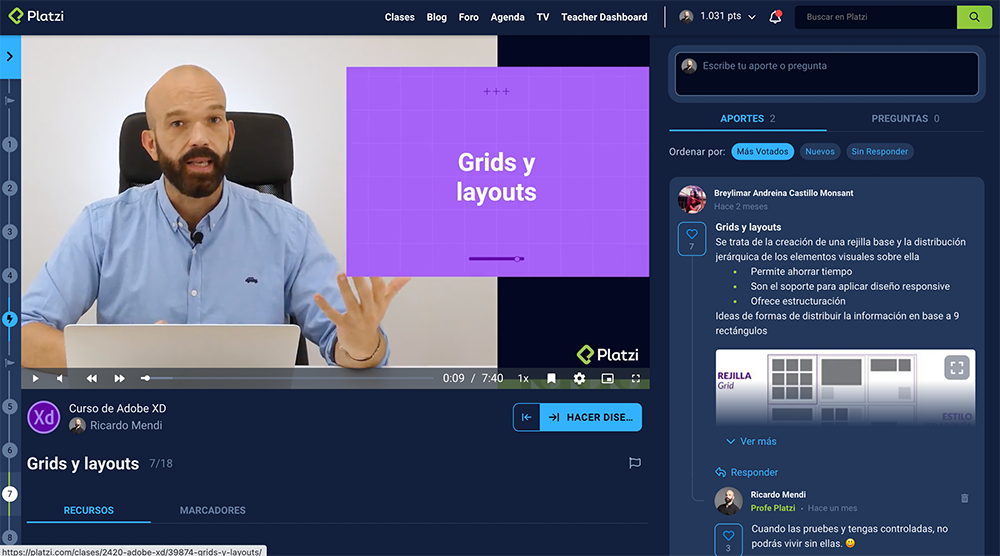
Task: Play the video with the play button
Action: 35,378
